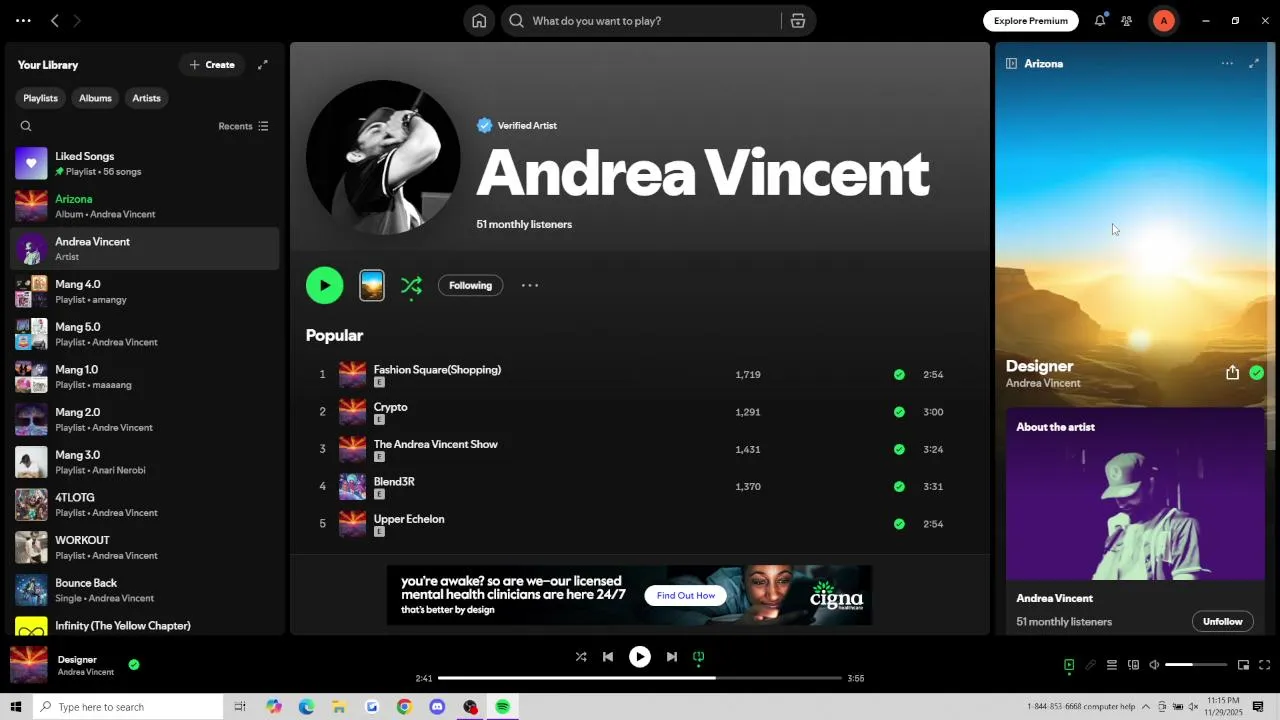Open Bounce Back single
Viewport: 1280px width, 720px height.
click(x=145, y=590)
